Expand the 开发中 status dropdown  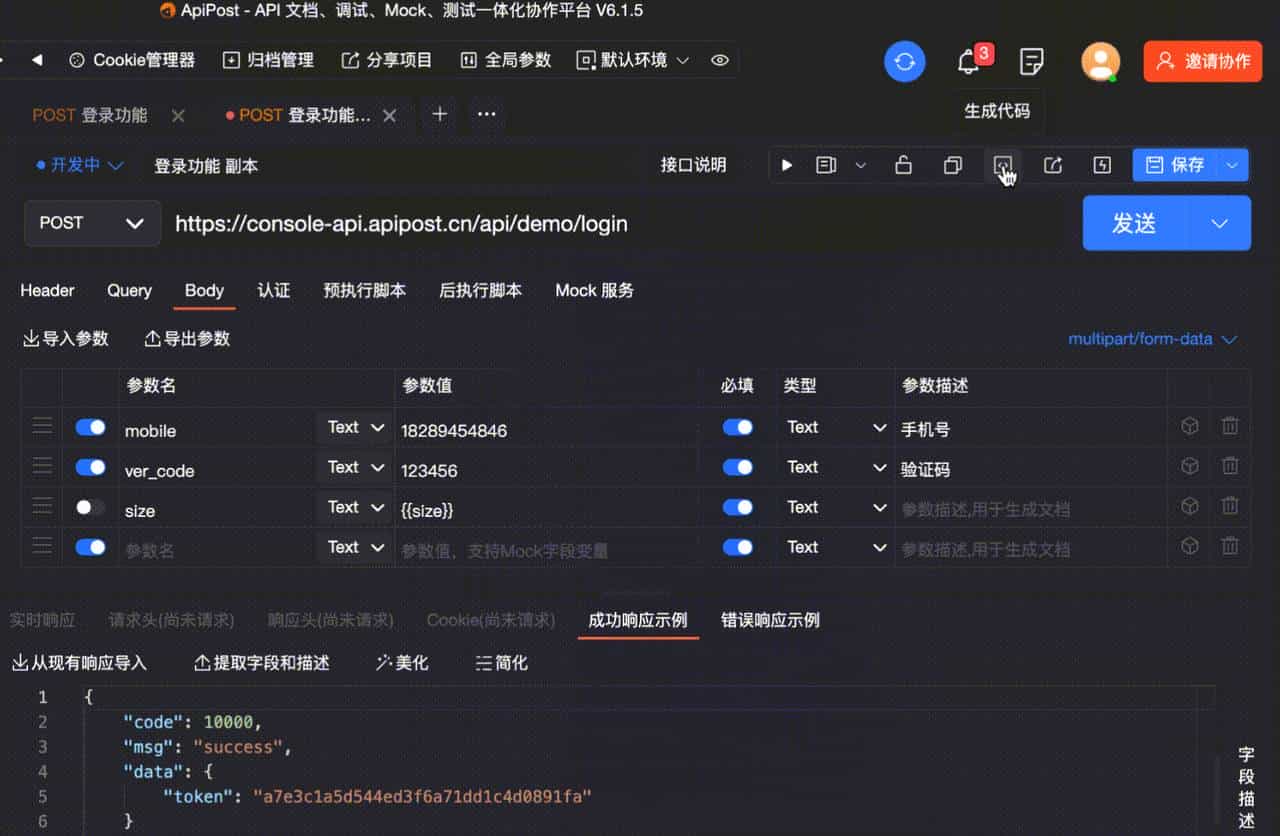coord(78,165)
